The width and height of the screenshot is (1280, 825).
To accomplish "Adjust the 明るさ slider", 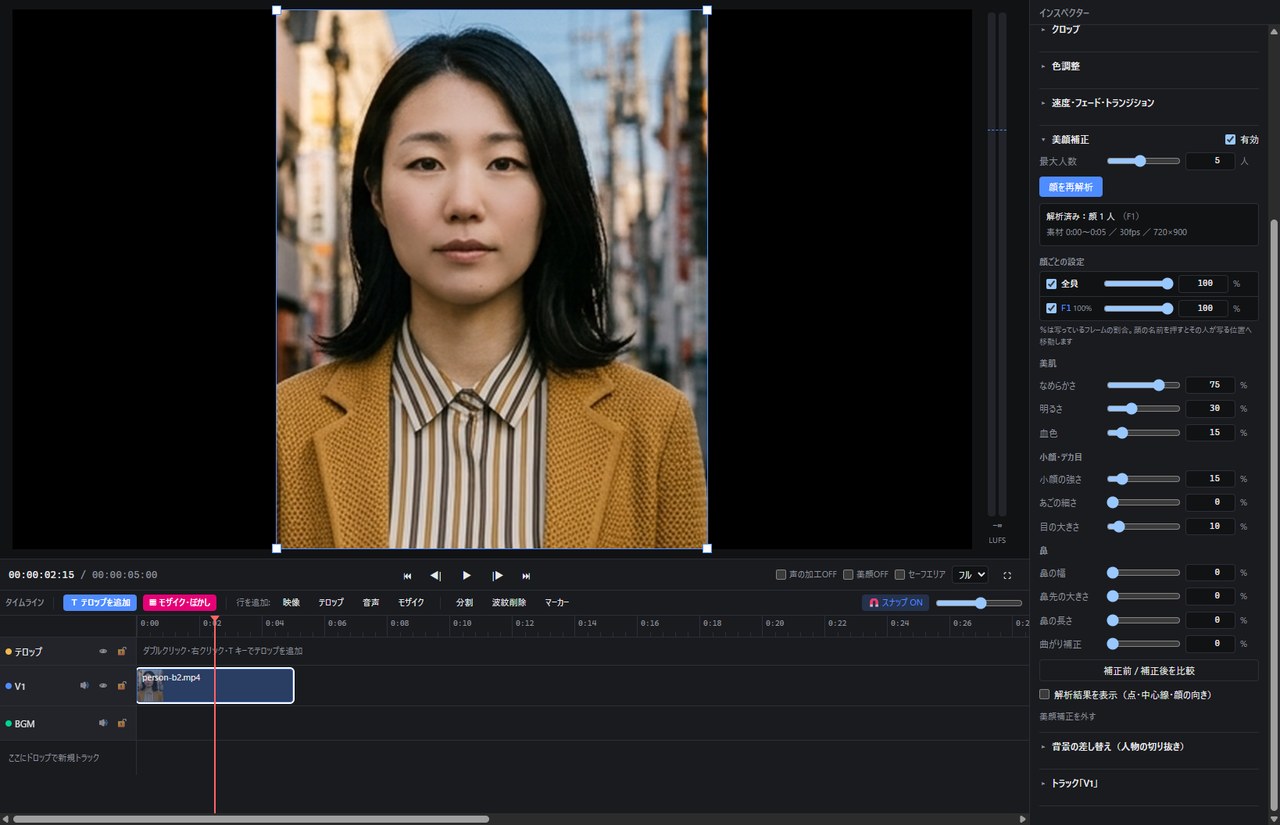I will (x=1143, y=409).
